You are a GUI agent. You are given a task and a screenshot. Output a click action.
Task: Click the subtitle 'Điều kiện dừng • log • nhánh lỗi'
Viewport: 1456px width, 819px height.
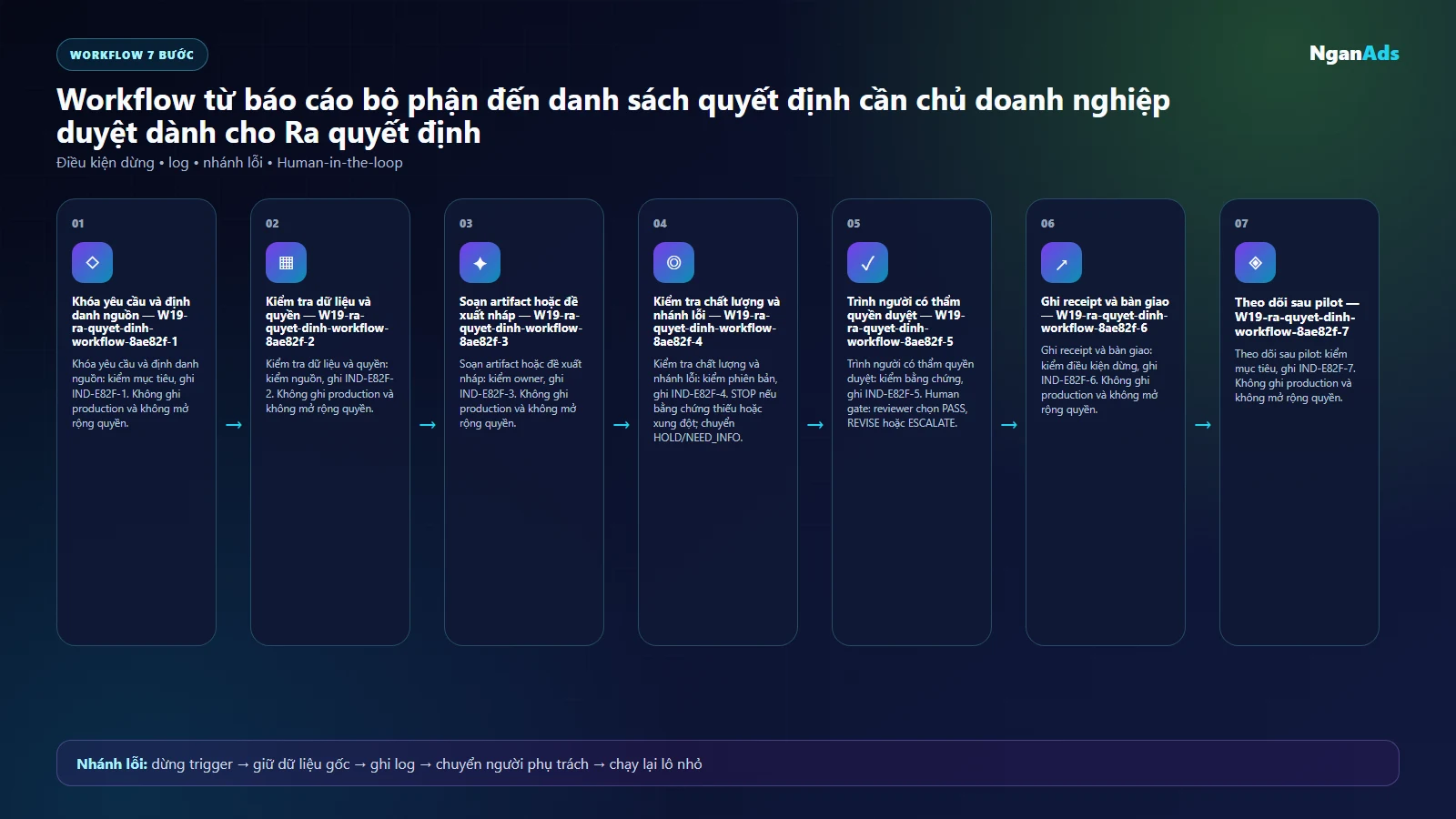[x=229, y=163]
